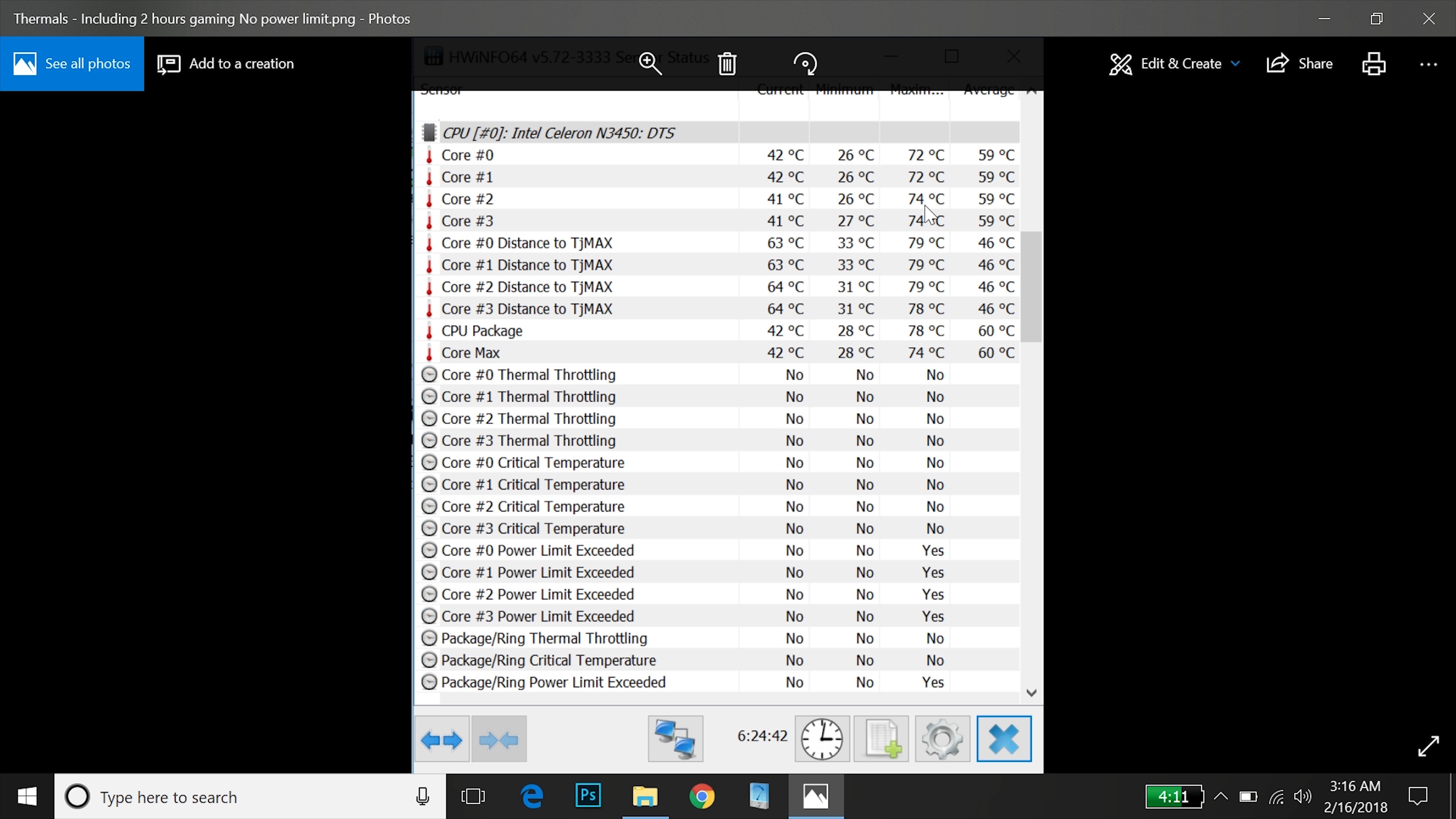Click the microphone icon in the search box
The height and width of the screenshot is (819, 1456).
pyautogui.click(x=422, y=796)
